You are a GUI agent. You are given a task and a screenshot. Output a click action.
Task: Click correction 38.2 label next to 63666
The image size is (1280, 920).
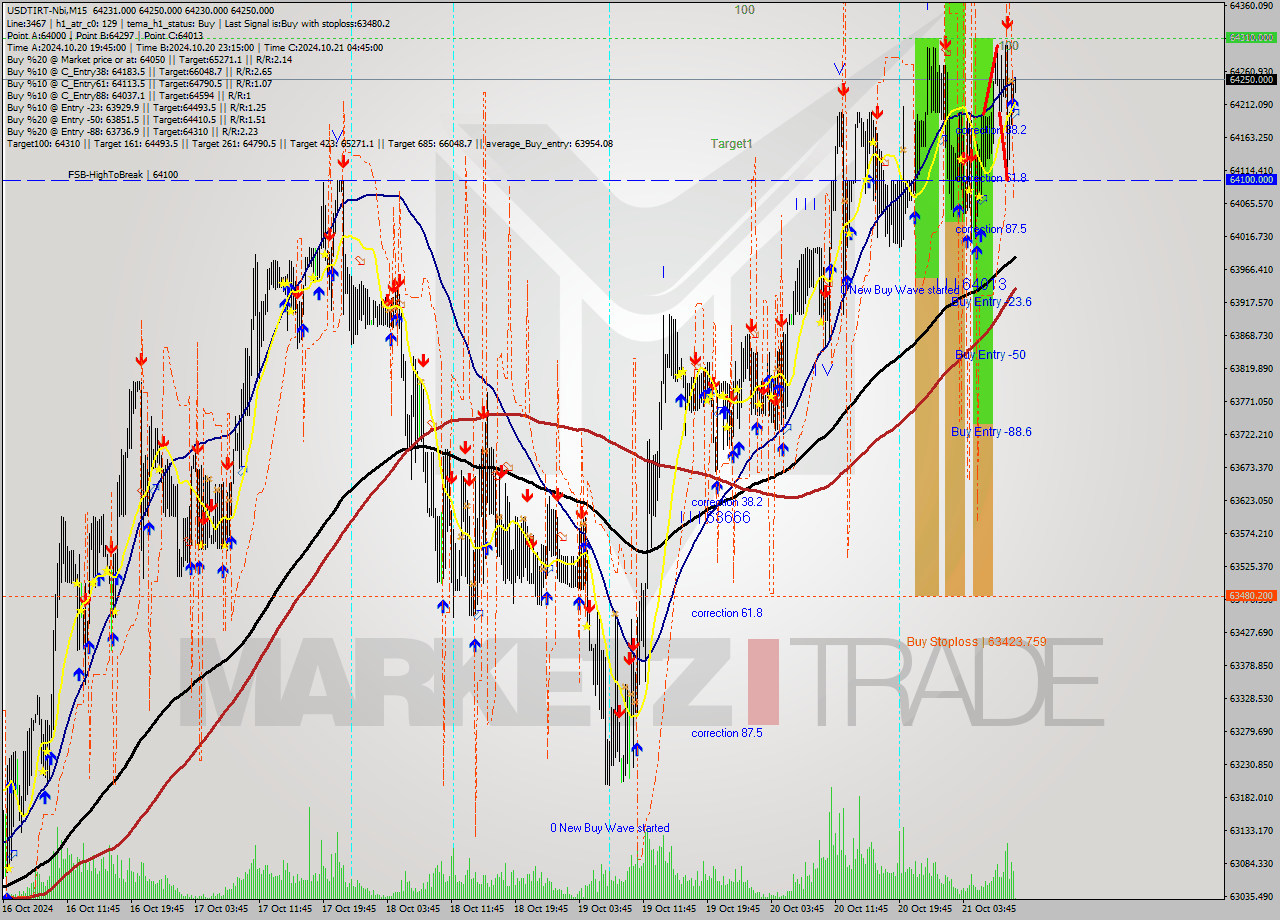pos(727,502)
